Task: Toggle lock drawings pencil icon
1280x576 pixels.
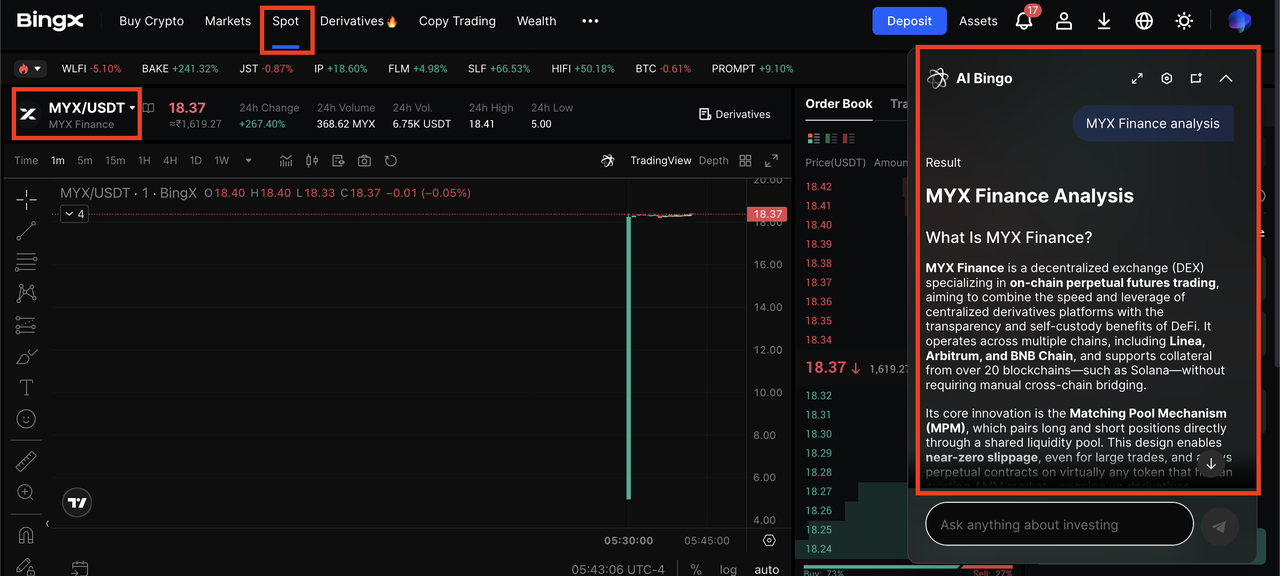Action: pyautogui.click(x=26, y=566)
